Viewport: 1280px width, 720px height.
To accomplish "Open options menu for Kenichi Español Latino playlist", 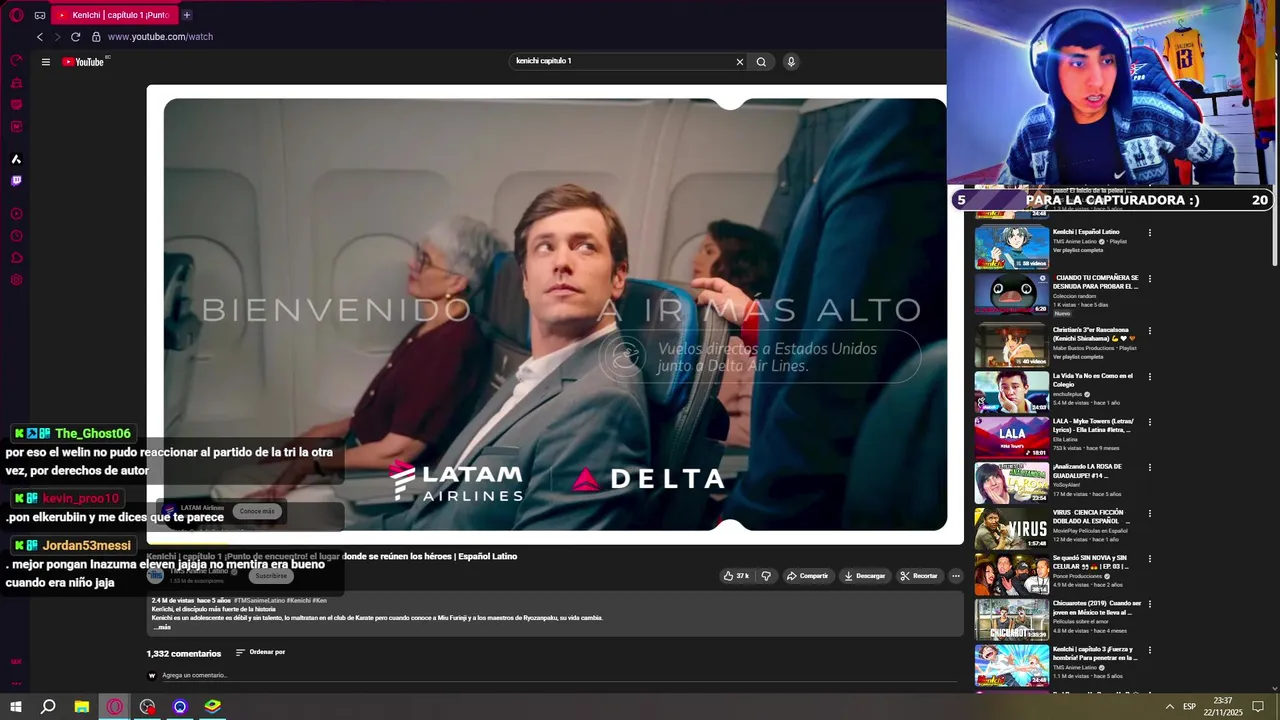I will point(1150,233).
